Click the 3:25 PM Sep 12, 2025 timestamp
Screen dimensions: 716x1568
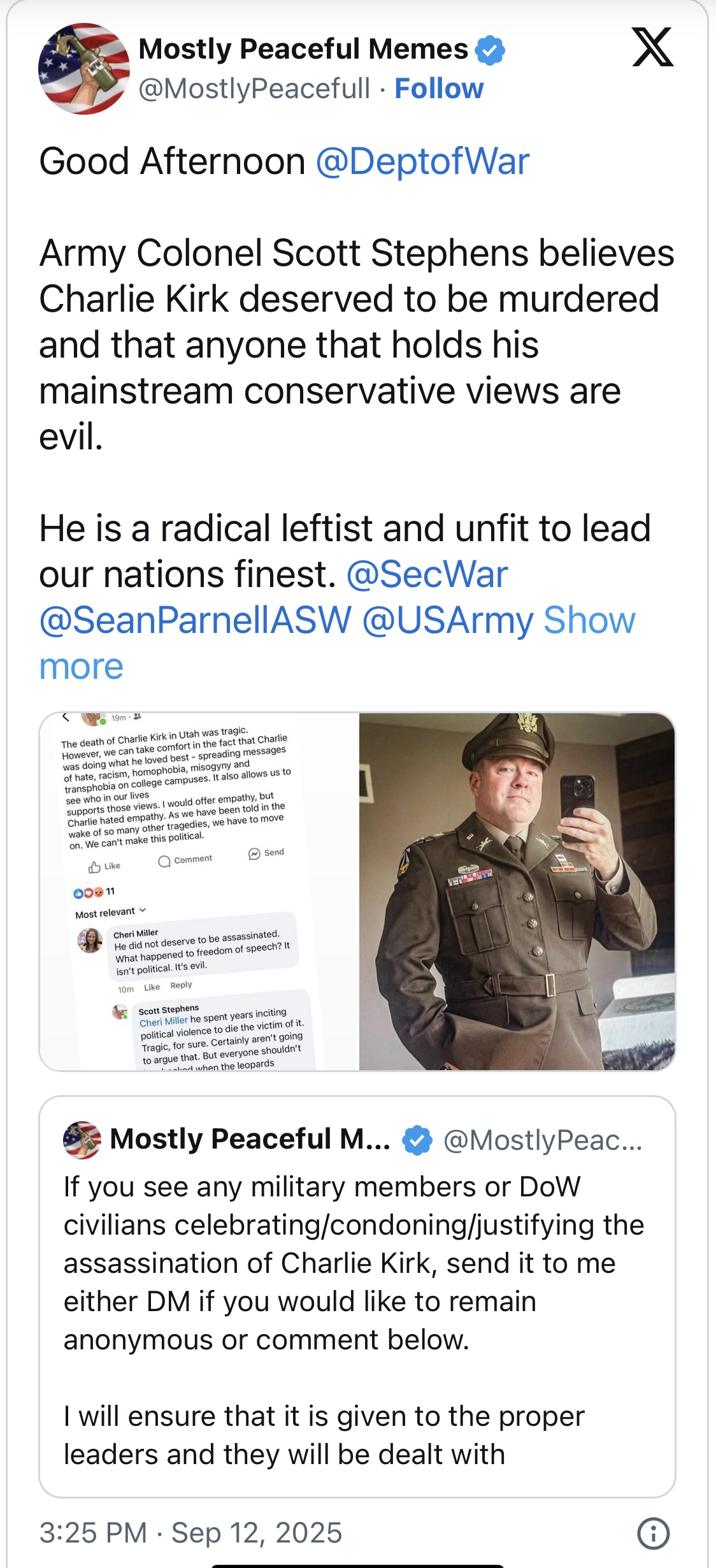click(x=190, y=1533)
